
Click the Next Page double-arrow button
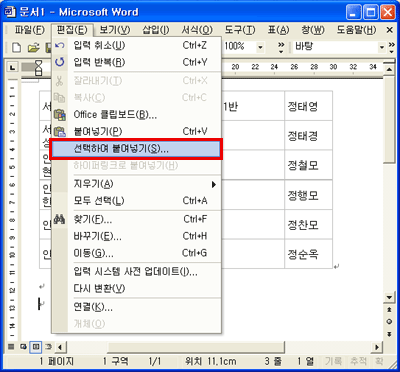tap(389, 334)
